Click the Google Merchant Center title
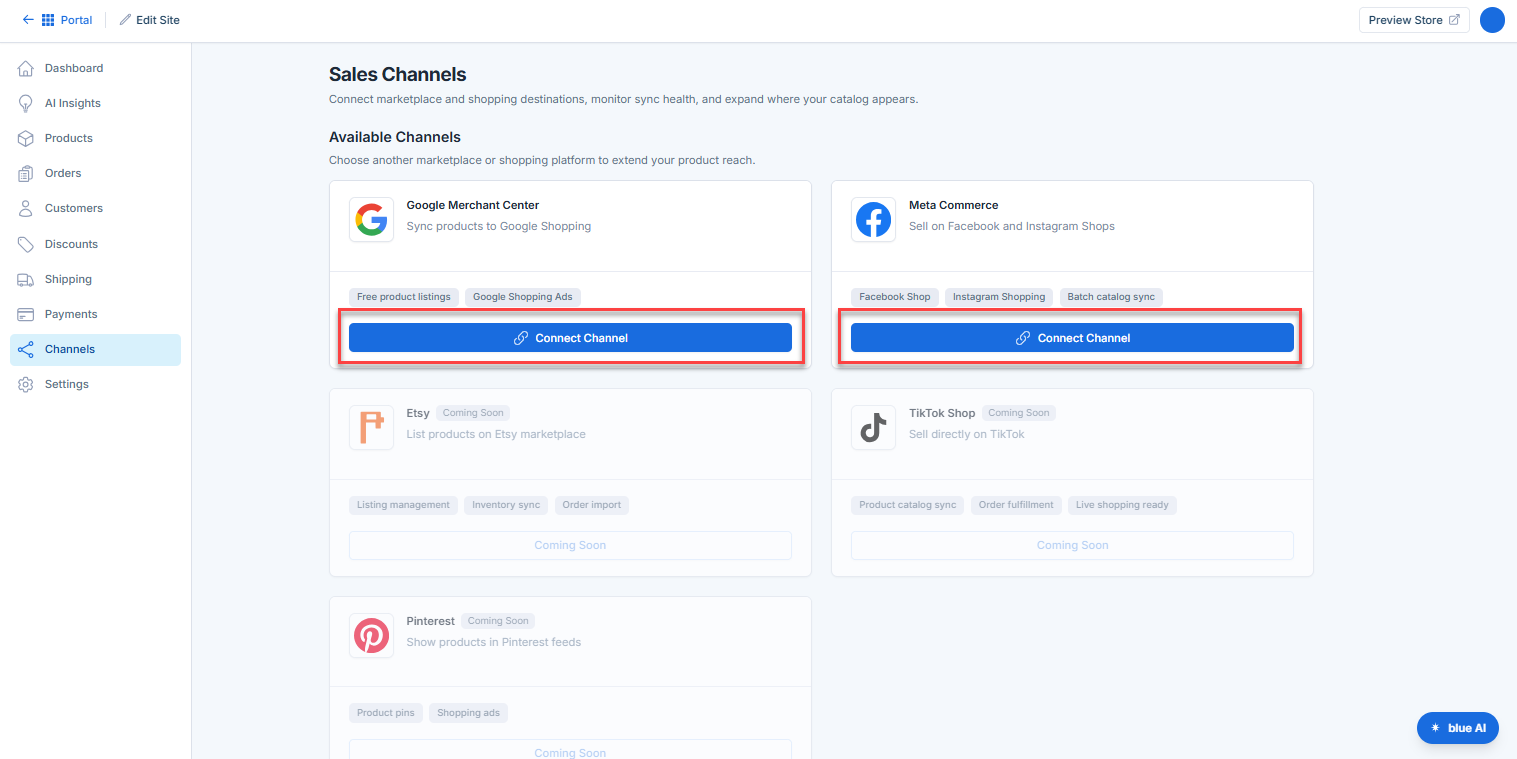Viewport: 1517px width, 759px height. (473, 205)
